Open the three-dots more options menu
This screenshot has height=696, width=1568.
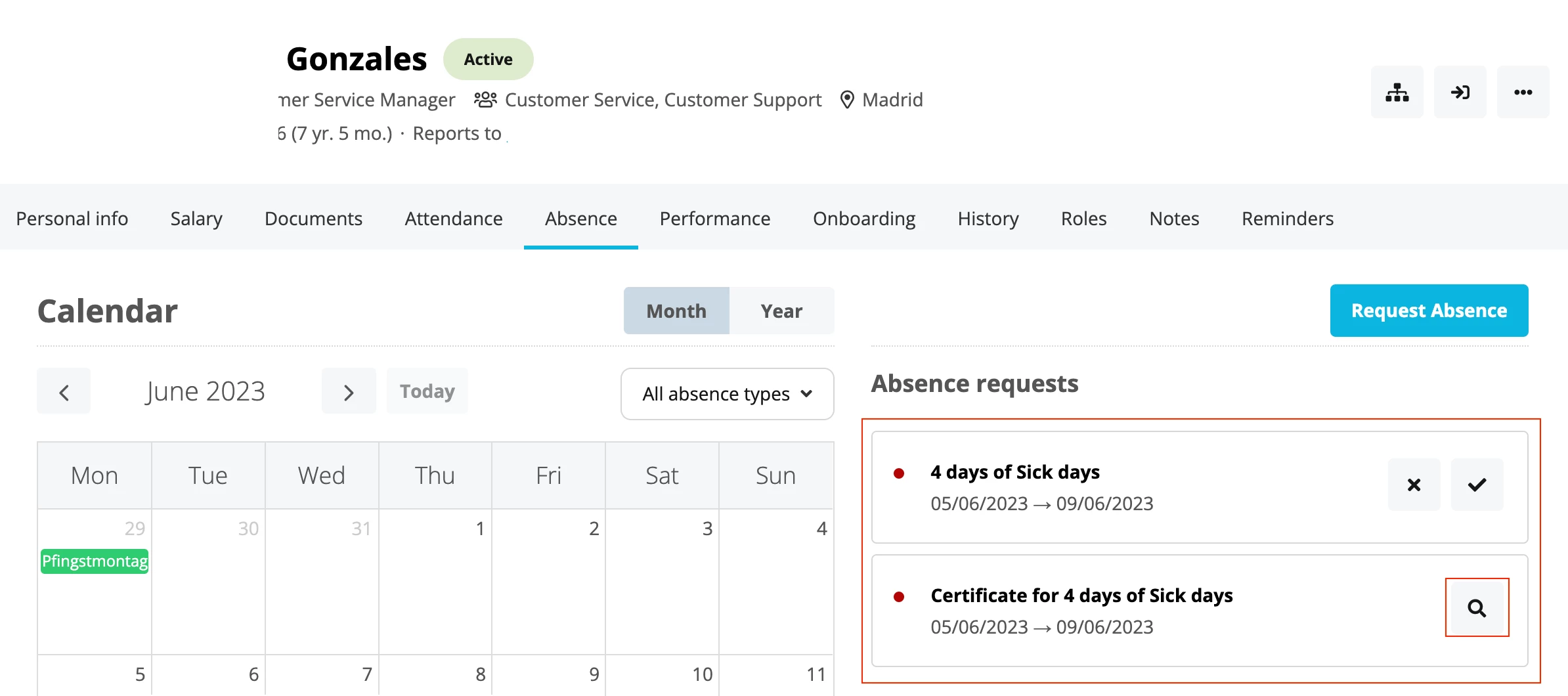coord(1523,92)
